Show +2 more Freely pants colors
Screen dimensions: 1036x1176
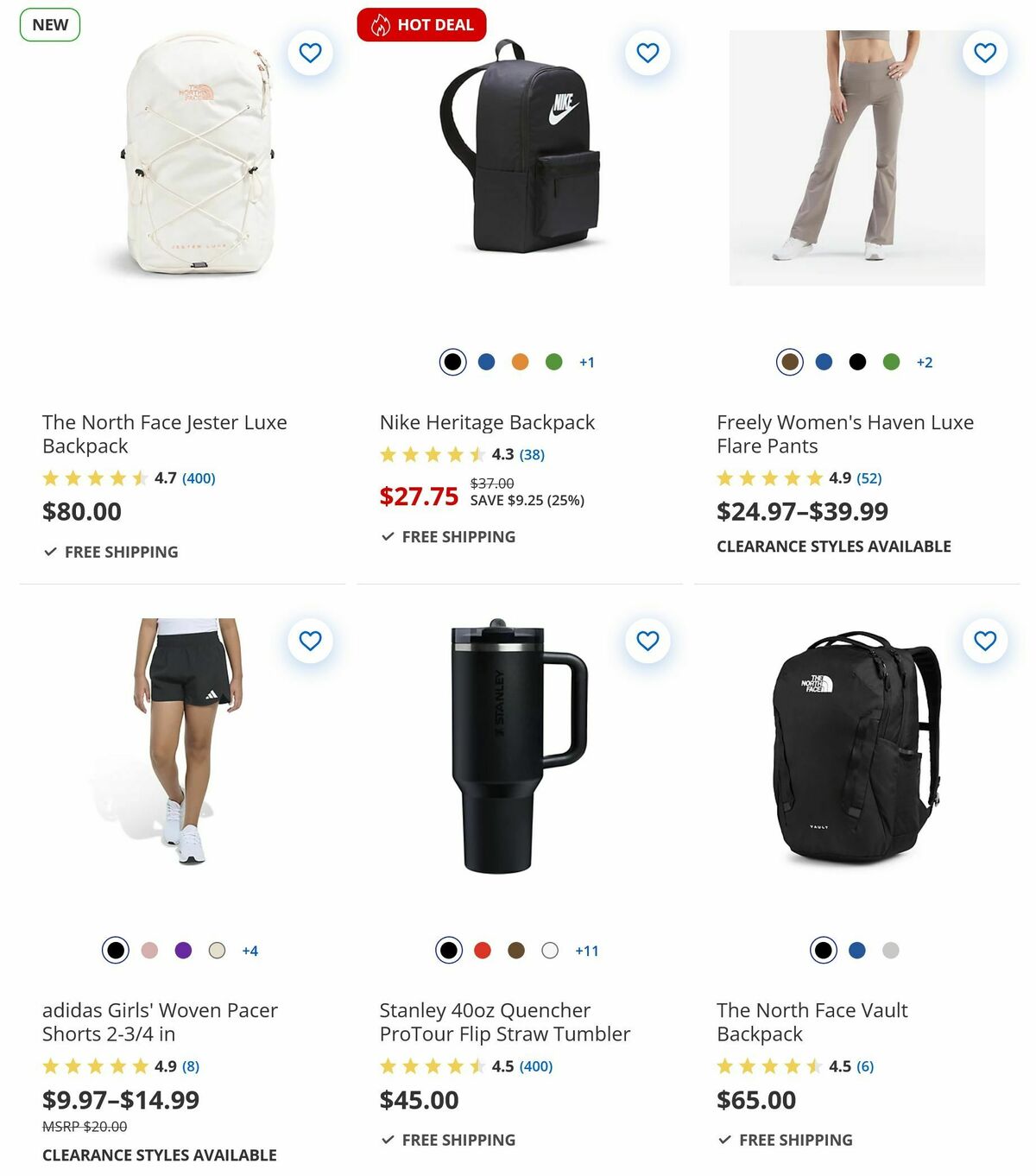925,362
